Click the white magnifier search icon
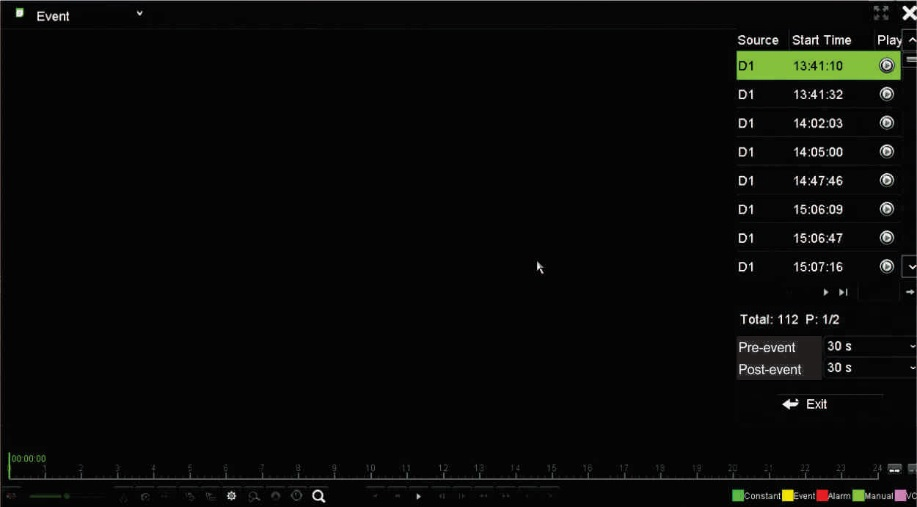Viewport: 917px width, 507px height. 319,496
